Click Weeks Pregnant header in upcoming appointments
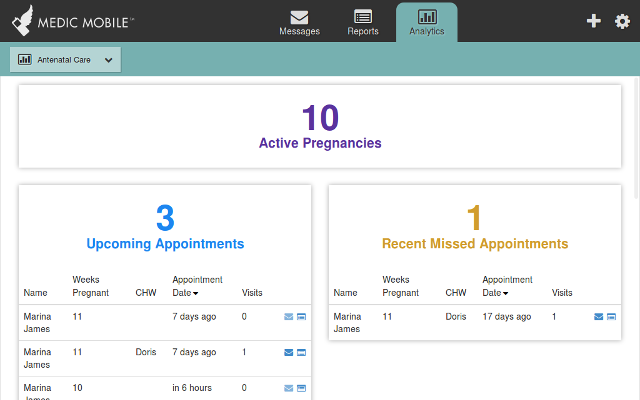 91,286
